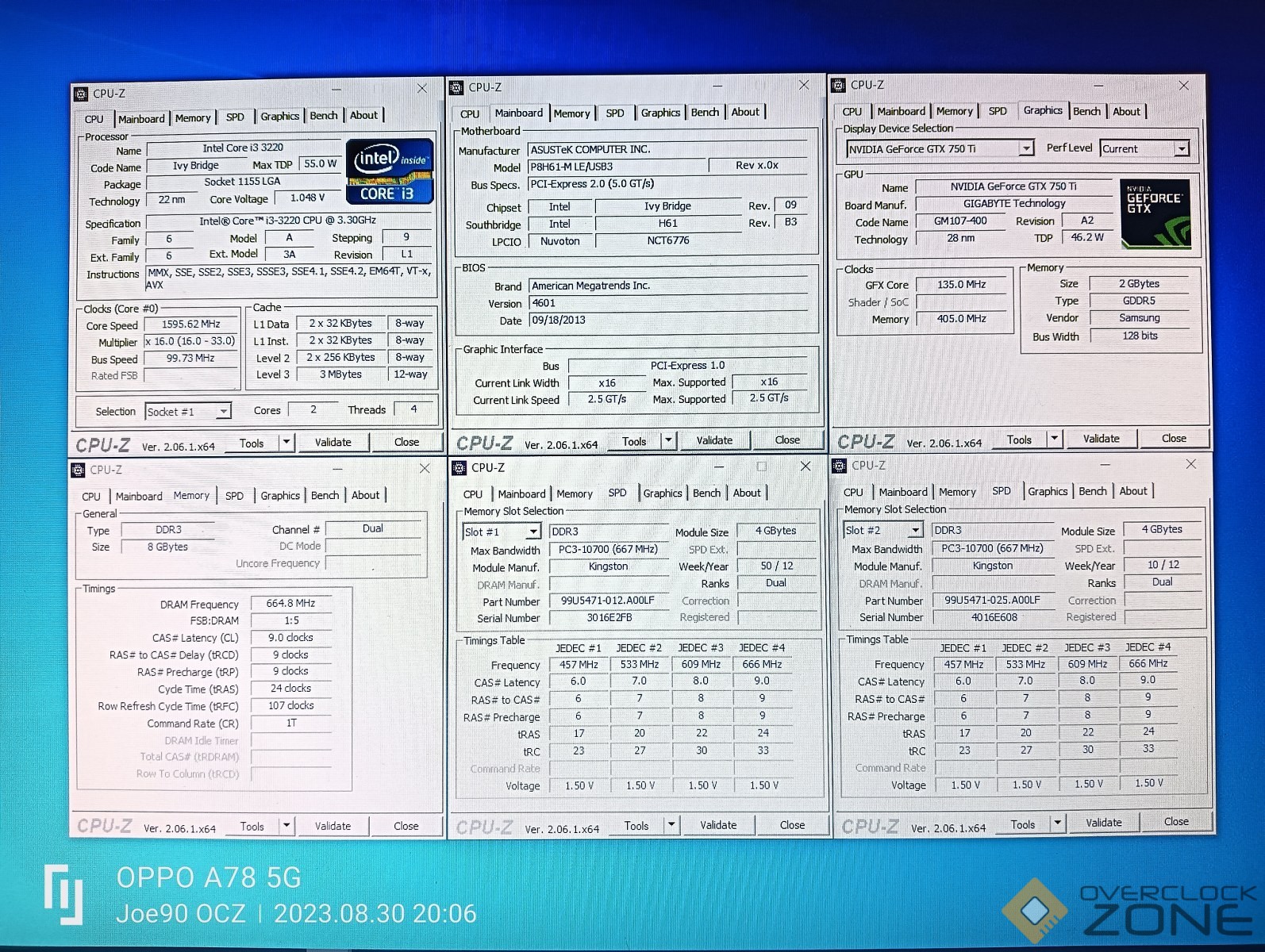This screenshot has height=952, width=1265.
Task: Click the Memory Size 8 GBytes value
Action: point(167,547)
